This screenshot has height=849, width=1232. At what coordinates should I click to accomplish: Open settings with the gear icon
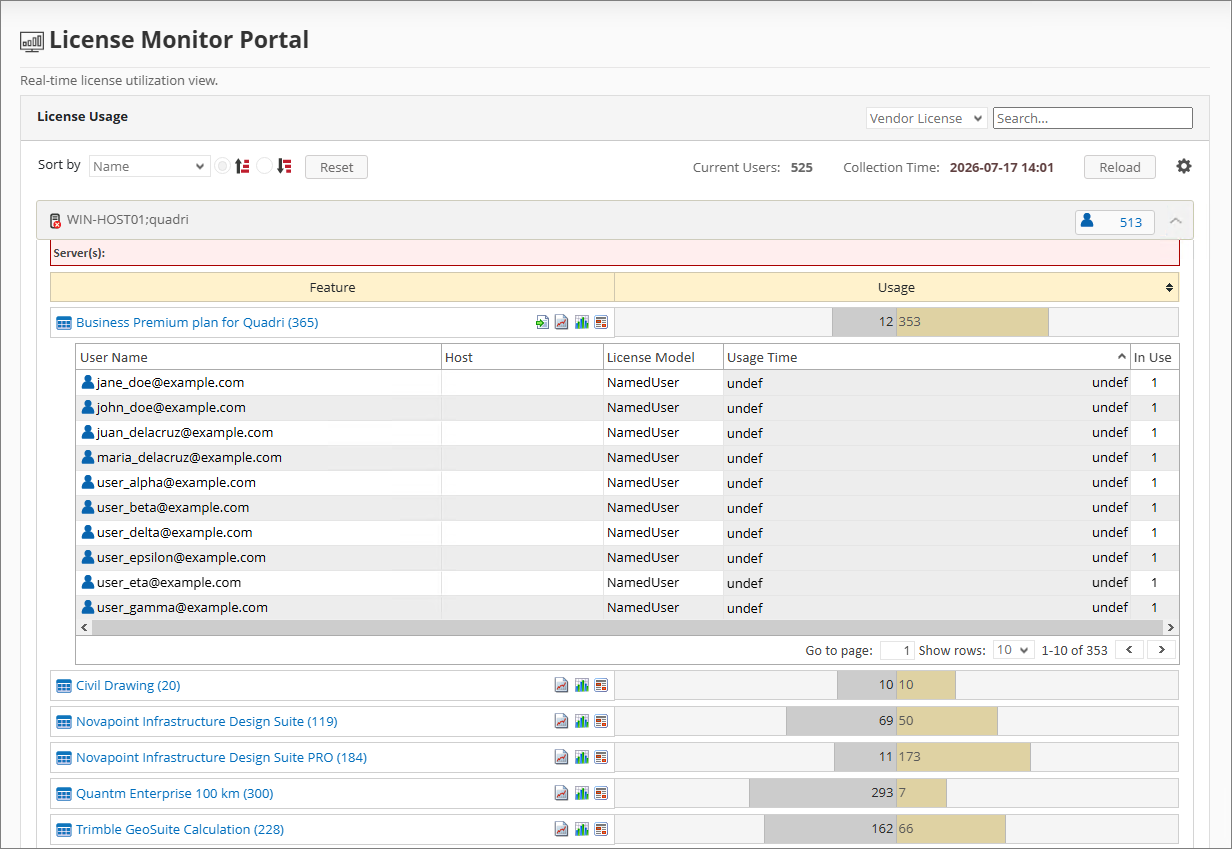[x=1184, y=167]
